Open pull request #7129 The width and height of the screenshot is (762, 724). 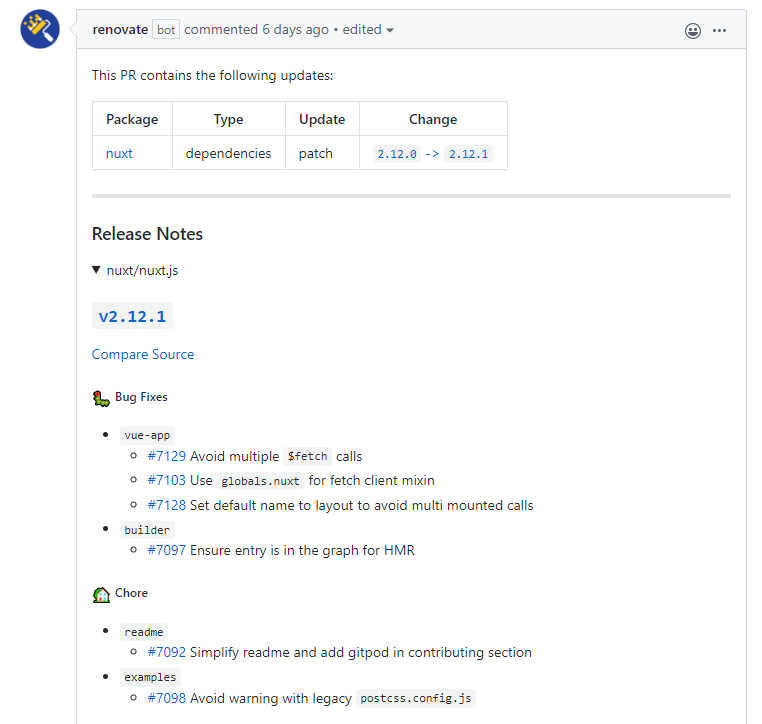167,456
